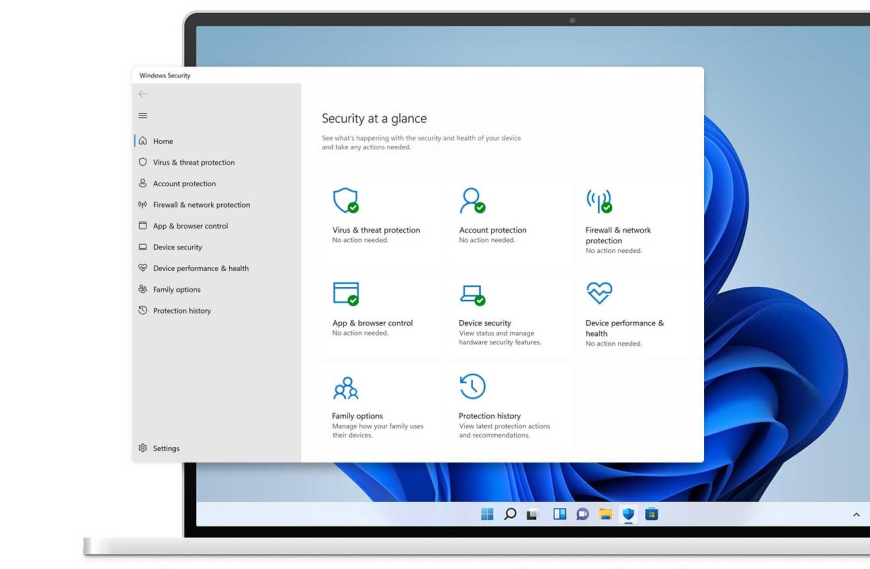Viewport: 870px width, 569px height.
Task: Click the laptop icon beside Device security in the sidebar
Action: (143, 247)
